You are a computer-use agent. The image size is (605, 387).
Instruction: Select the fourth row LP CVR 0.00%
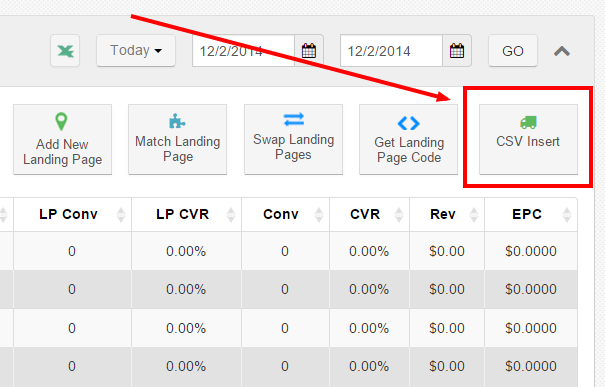click(x=186, y=366)
